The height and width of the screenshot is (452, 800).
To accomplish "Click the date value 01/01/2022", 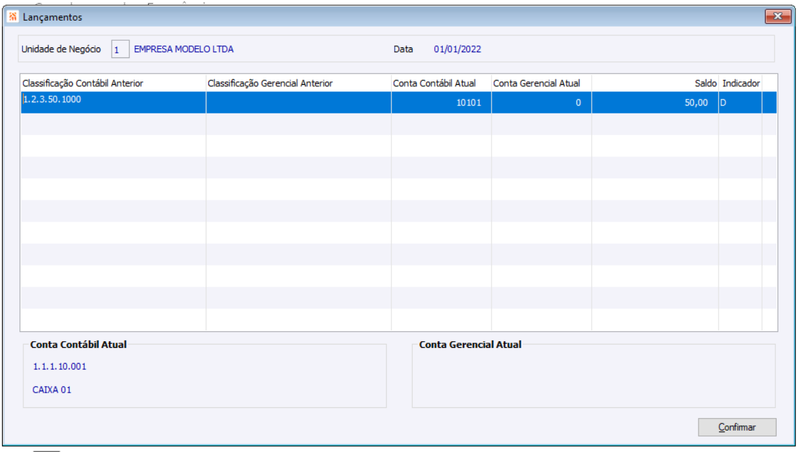I will coord(457,49).
